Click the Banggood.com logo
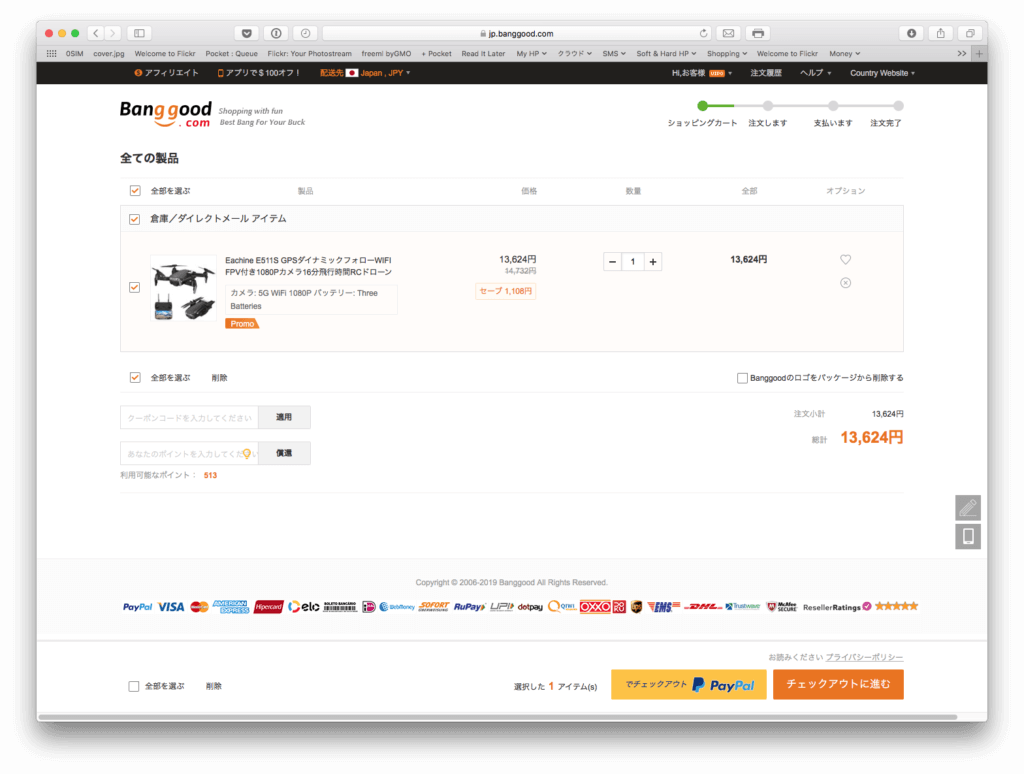This screenshot has height=774, width=1024. tap(166, 115)
